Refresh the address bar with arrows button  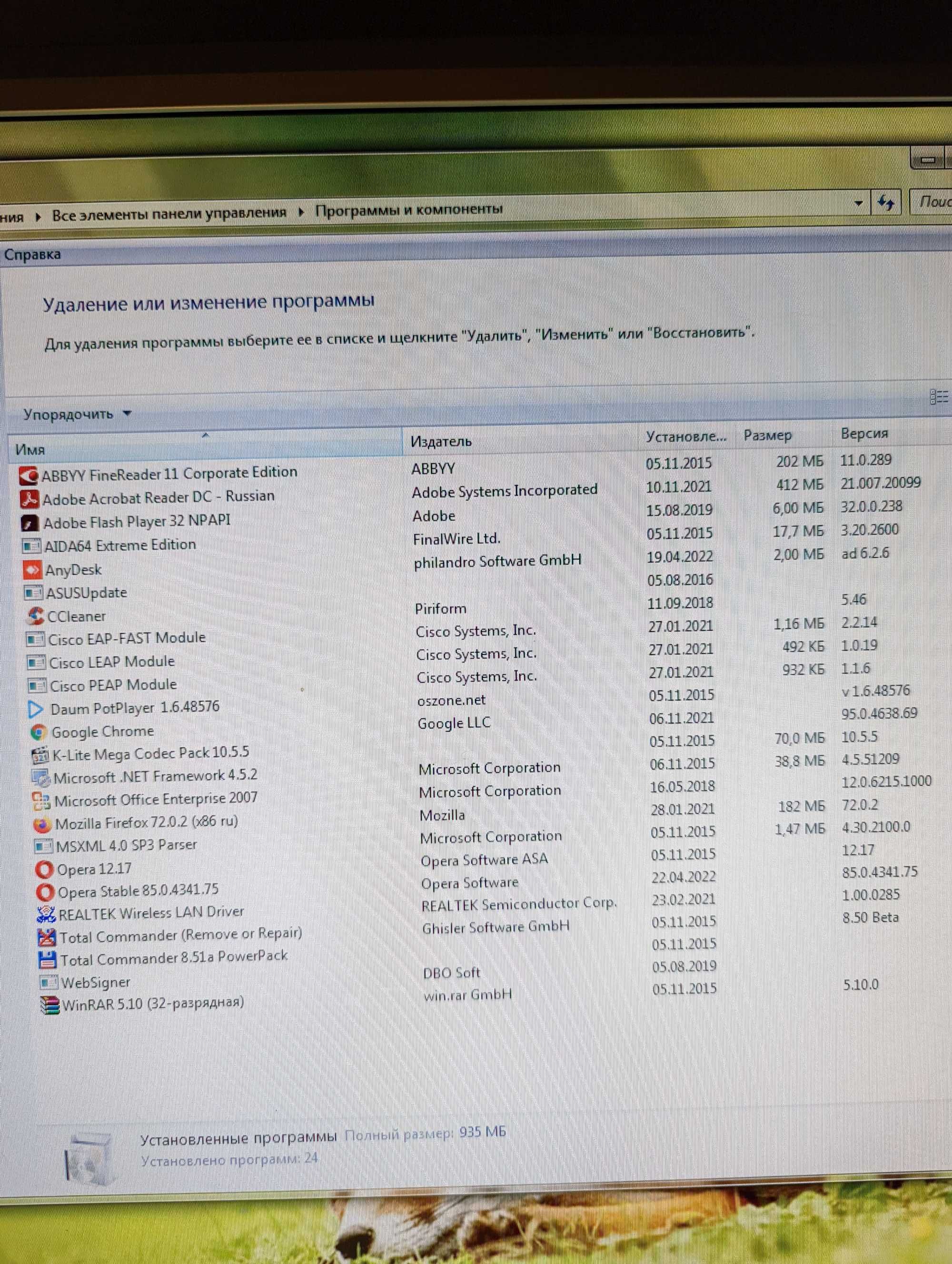(x=886, y=202)
